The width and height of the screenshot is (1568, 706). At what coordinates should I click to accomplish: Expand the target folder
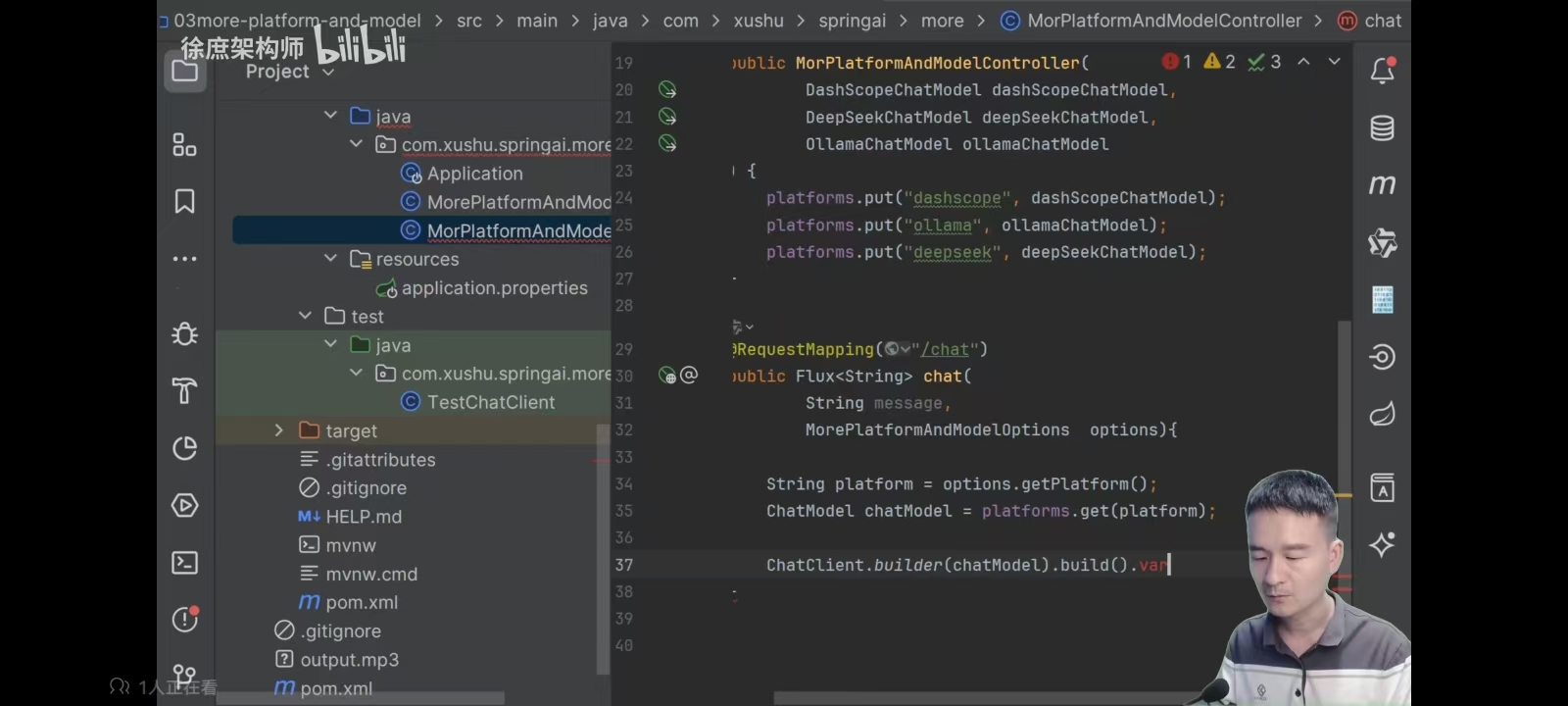[x=279, y=430]
